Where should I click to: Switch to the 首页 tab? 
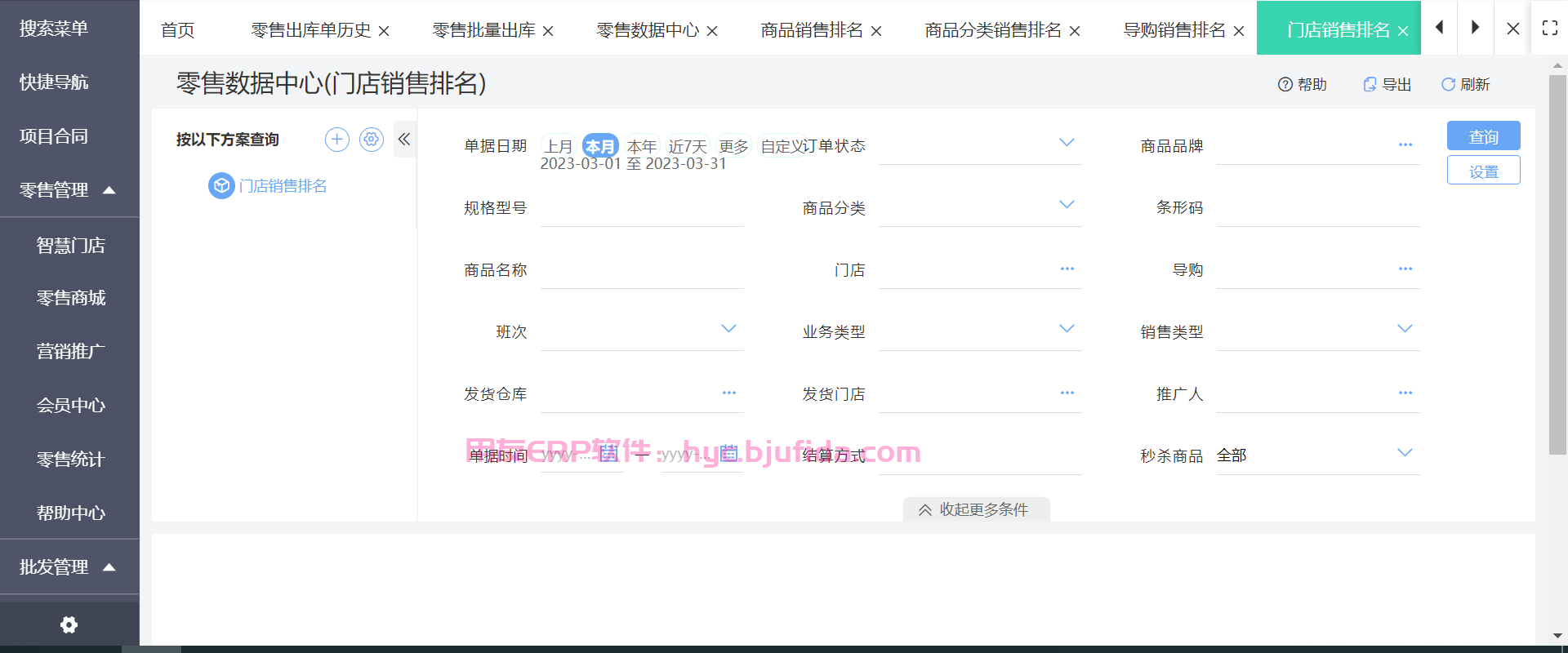pos(178,30)
